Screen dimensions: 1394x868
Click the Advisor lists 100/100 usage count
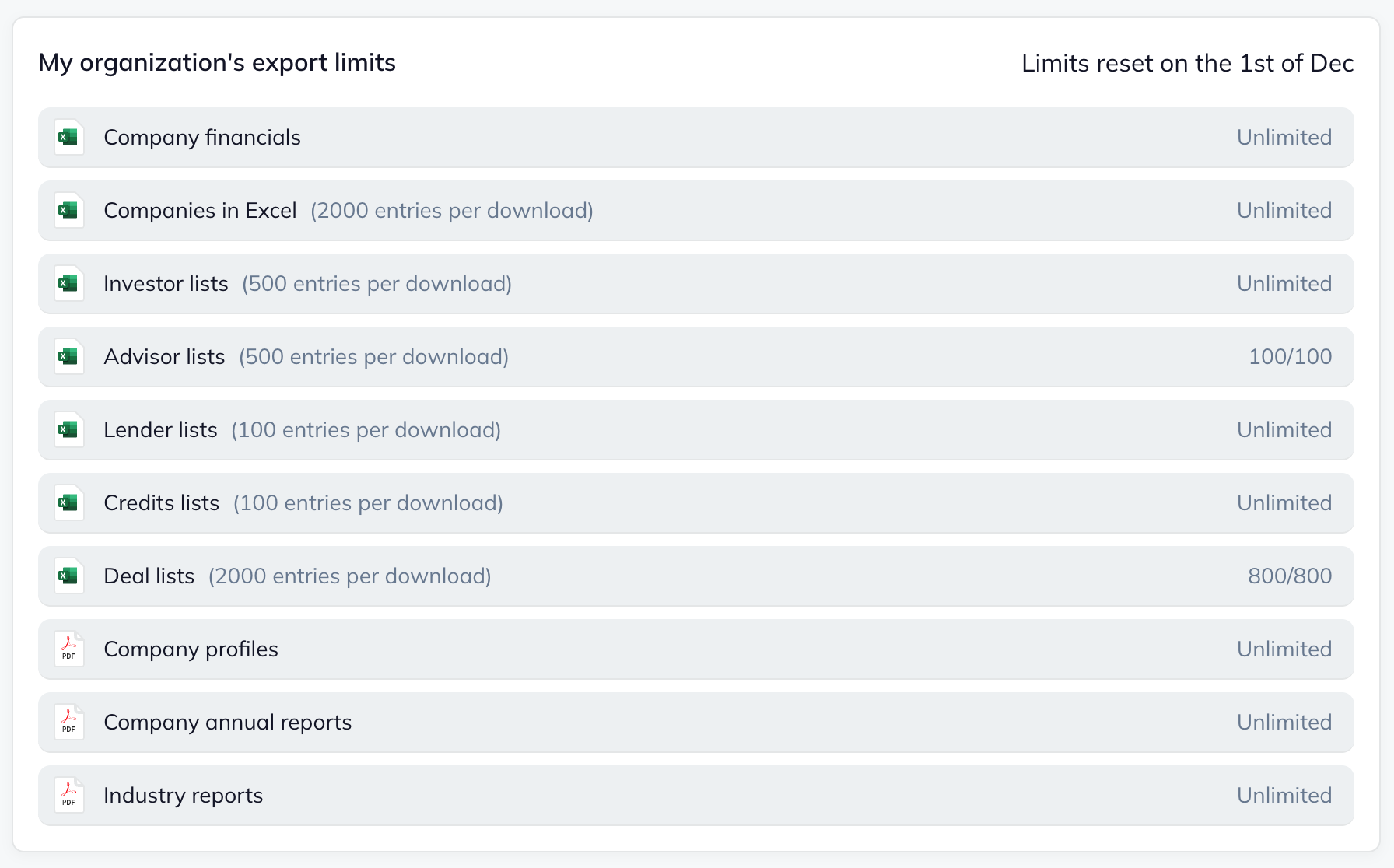(x=1290, y=357)
